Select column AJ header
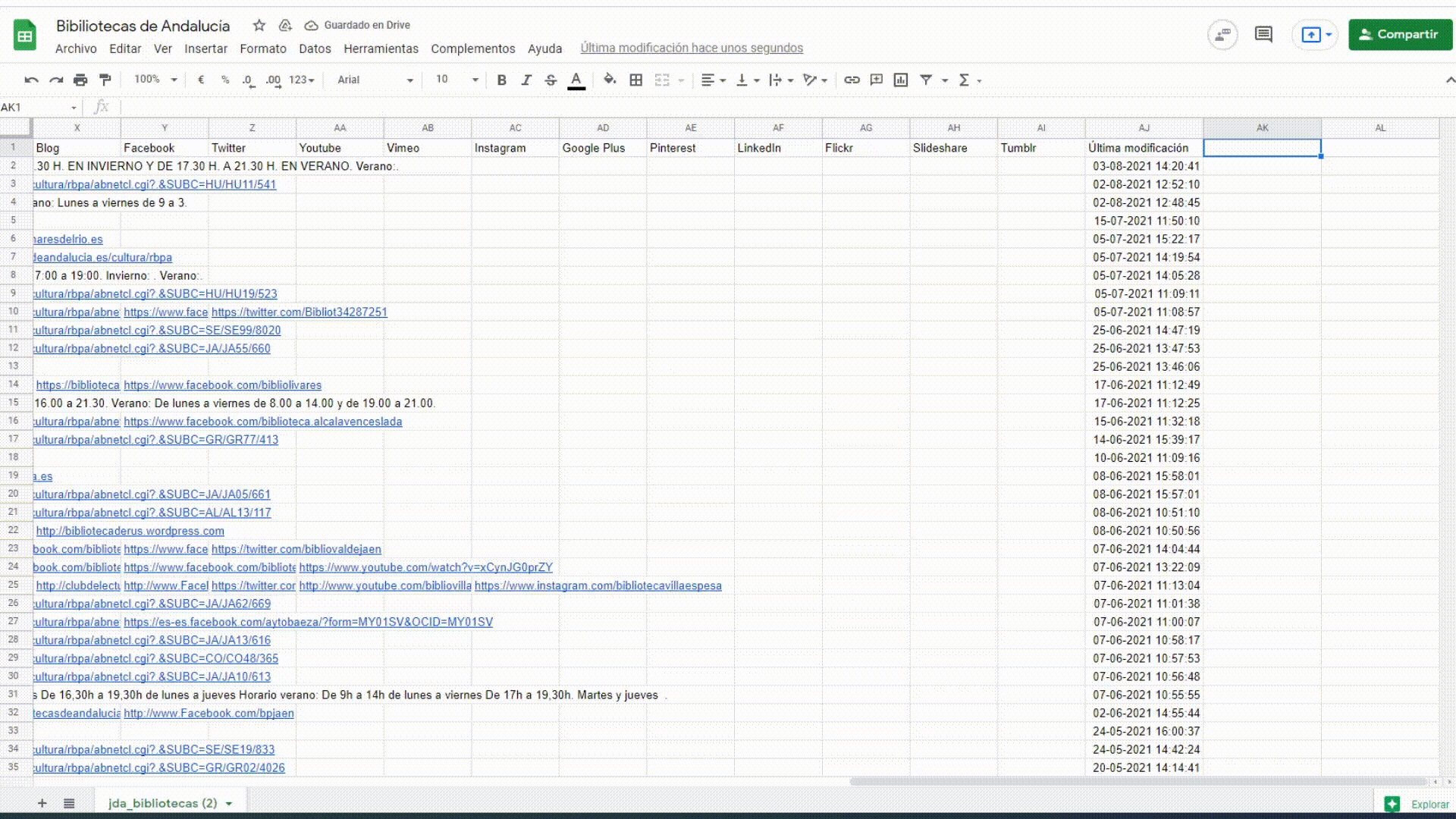Image resolution: width=1456 pixels, height=819 pixels. pyautogui.click(x=1144, y=128)
